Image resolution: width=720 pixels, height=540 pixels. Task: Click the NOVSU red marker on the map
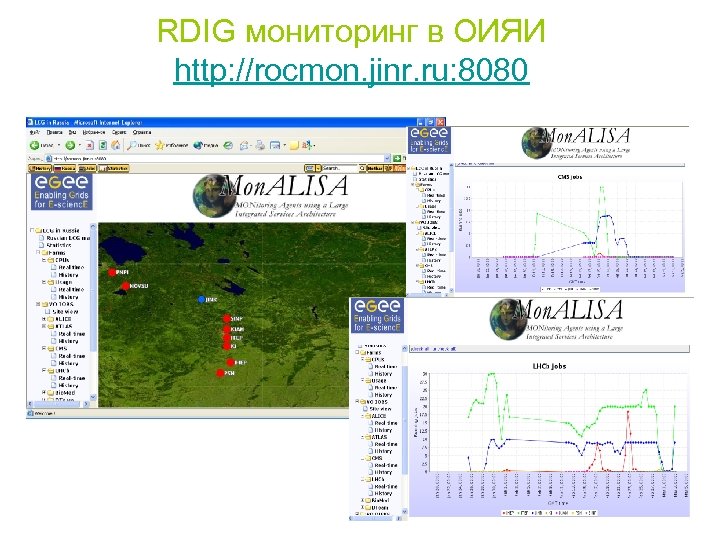125,286
